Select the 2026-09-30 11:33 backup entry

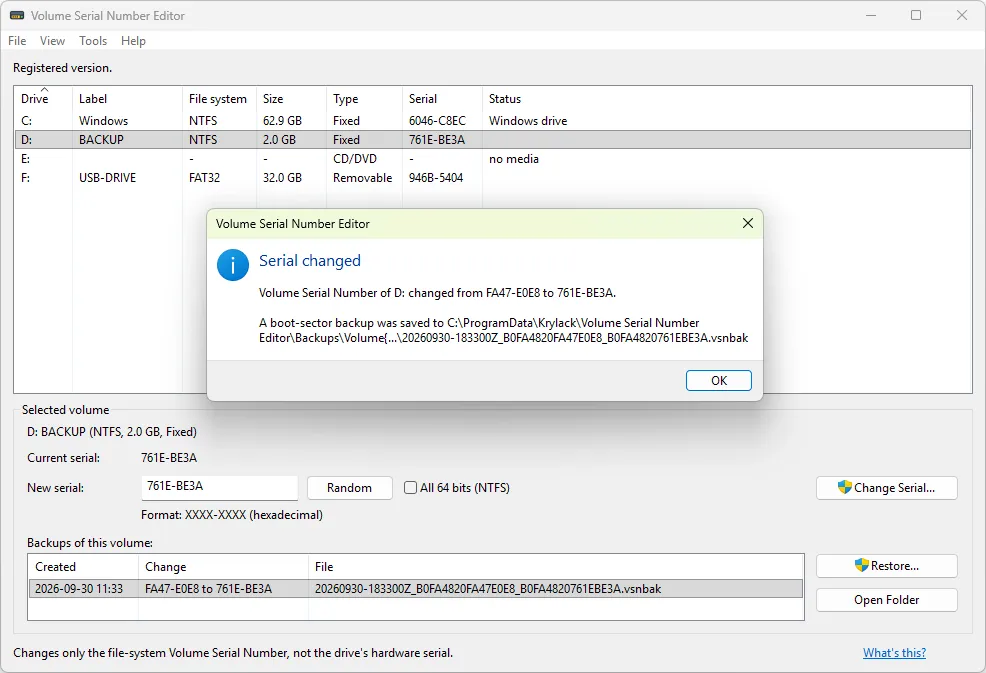pos(416,589)
